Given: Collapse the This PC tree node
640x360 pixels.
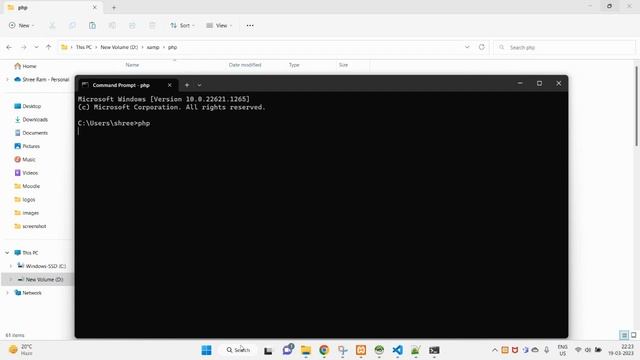Looking at the screenshot, I should [7, 253].
